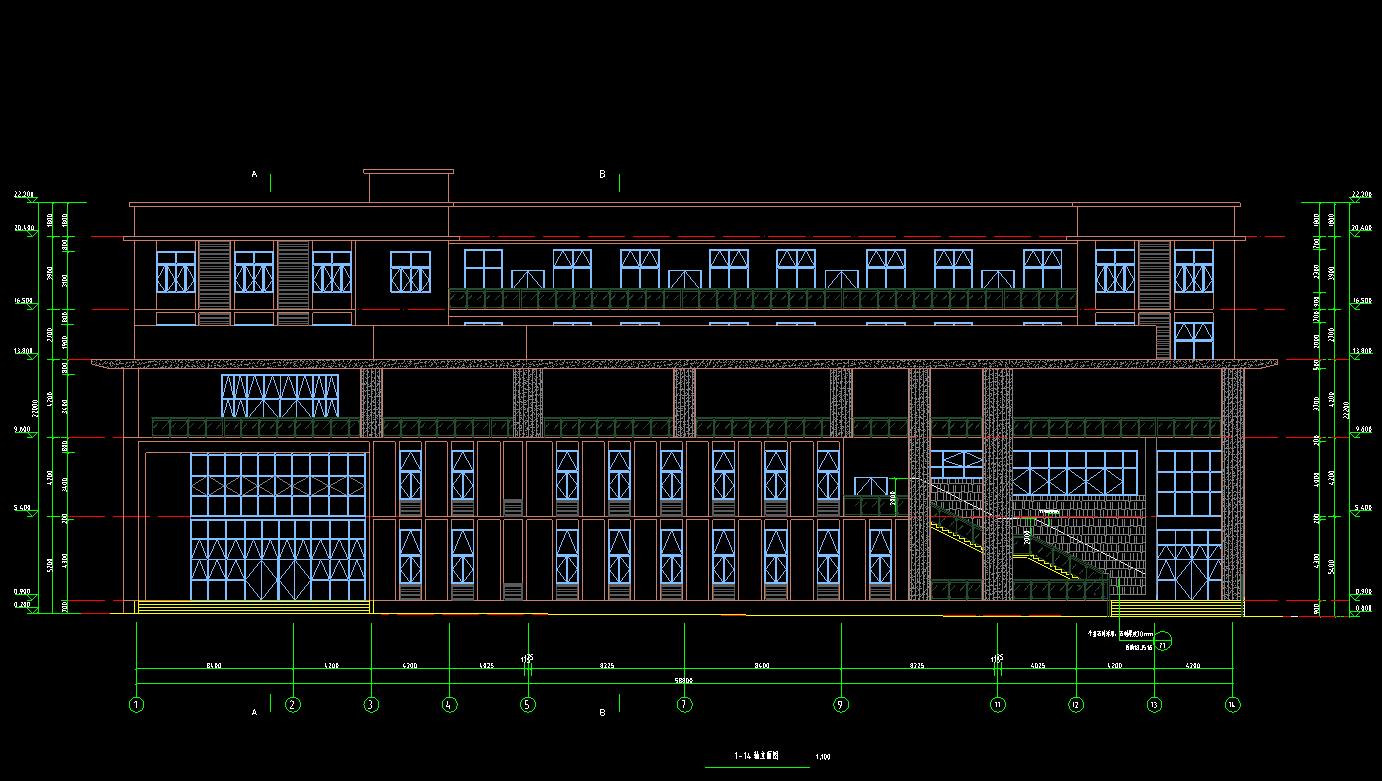The height and width of the screenshot is (781, 1382).
Task: Select the 58100 overall dimension text
Action: 684,681
